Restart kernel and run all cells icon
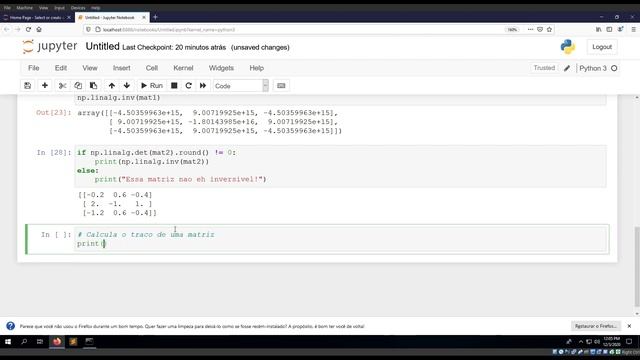This screenshot has width=640, height=360. (203, 86)
